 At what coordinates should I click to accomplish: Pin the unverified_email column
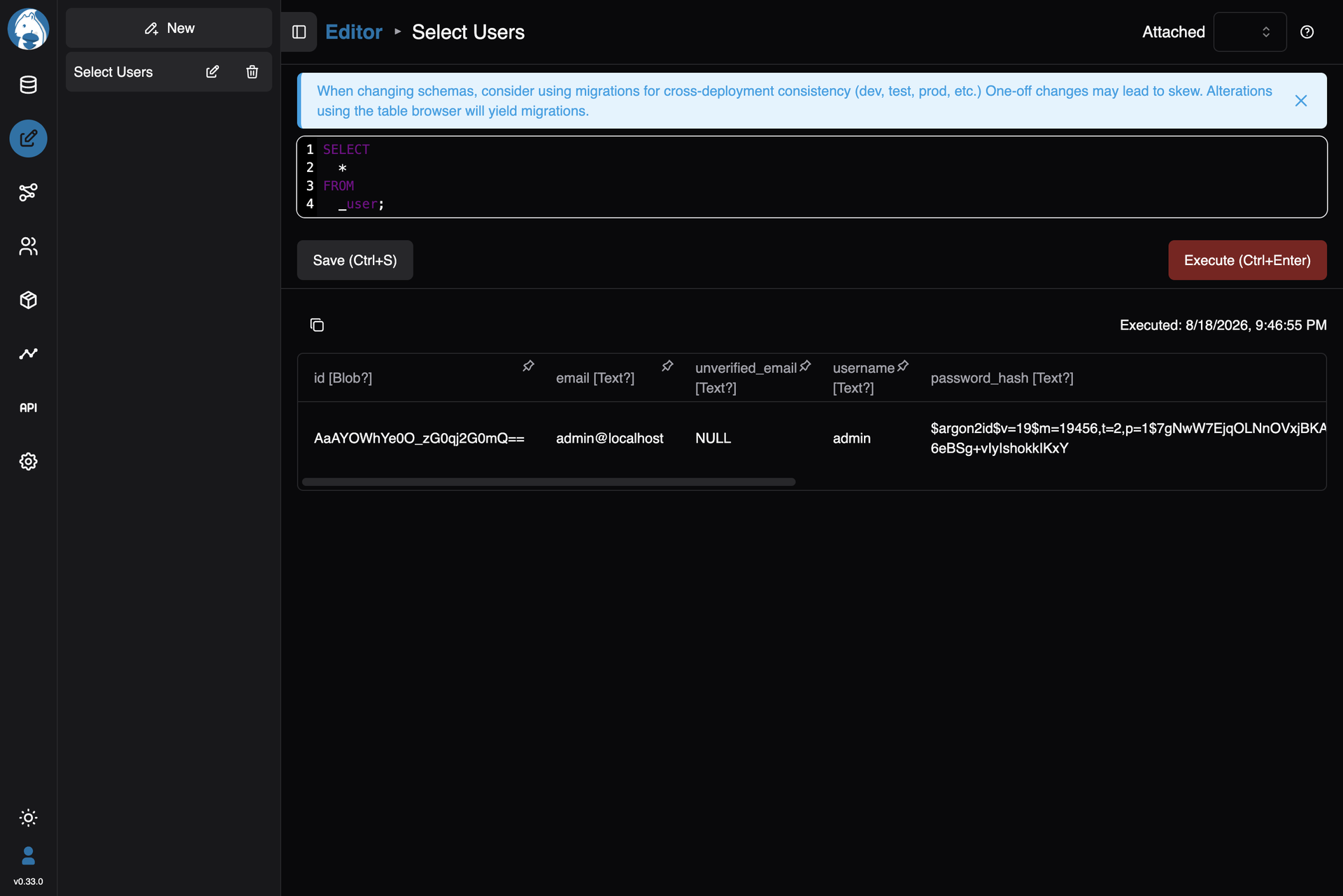coord(805,366)
